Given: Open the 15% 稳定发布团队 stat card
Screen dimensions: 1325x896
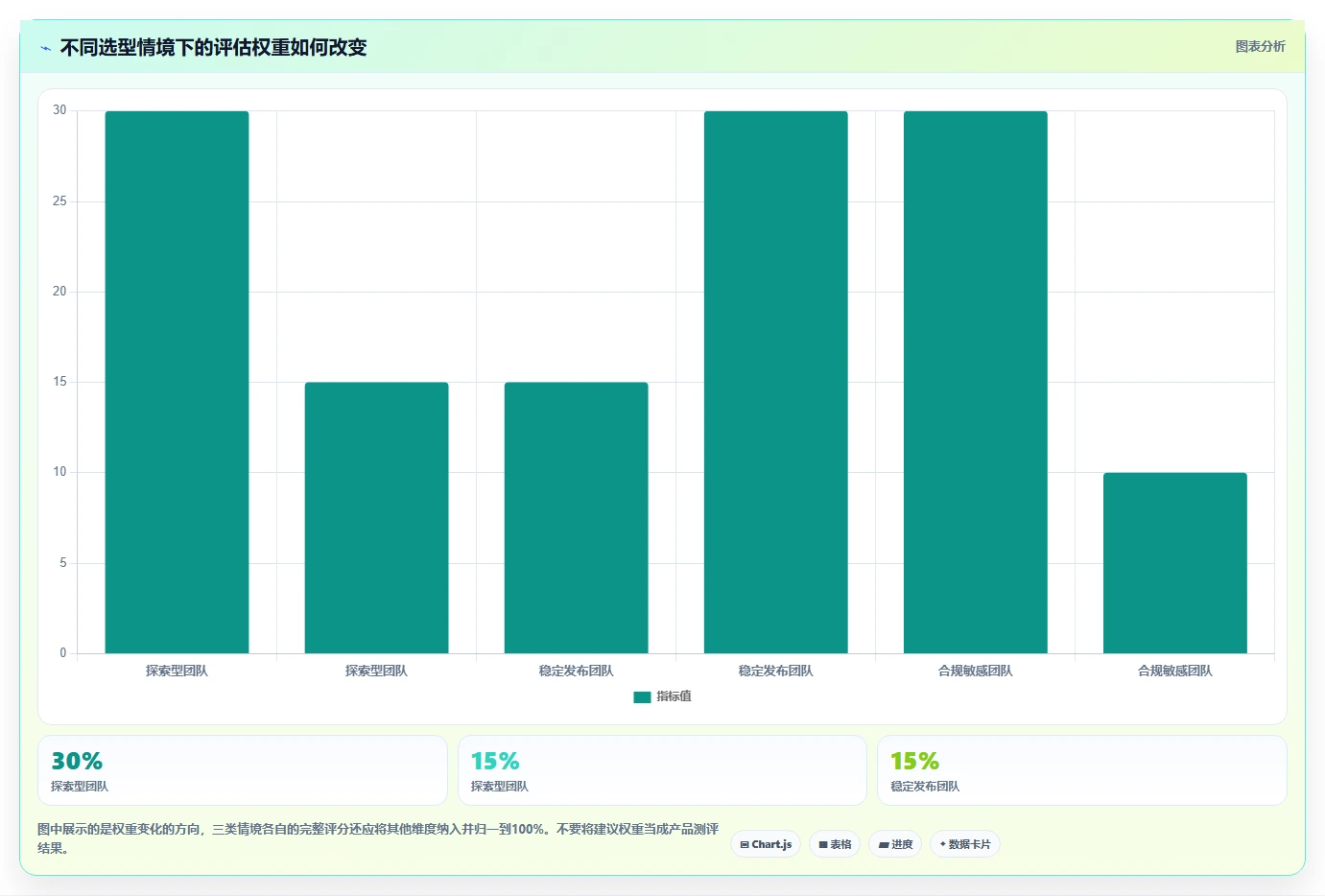Looking at the screenshot, I should tap(1082, 770).
